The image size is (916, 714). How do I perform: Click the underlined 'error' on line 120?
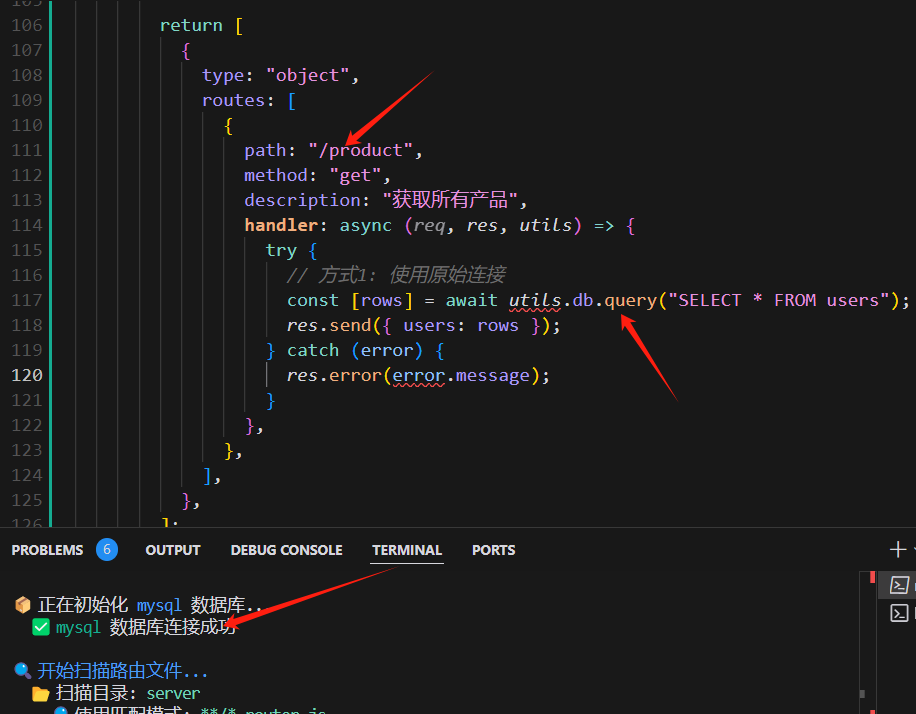[418, 376]
